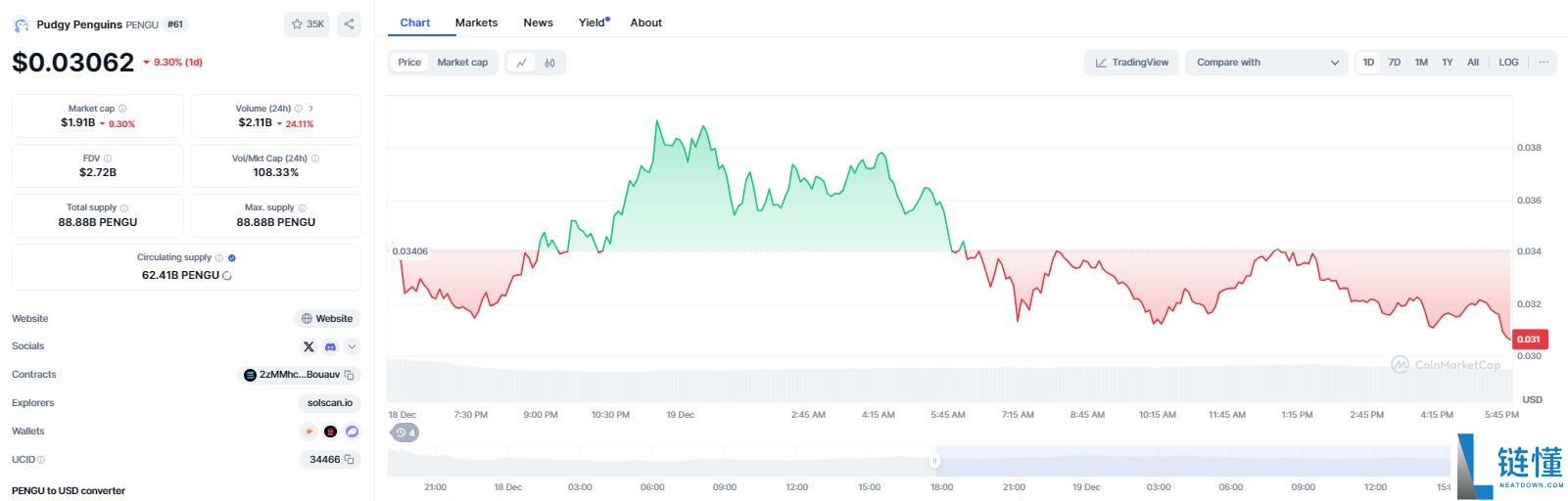Image resolution: width=1568 pixels, height=501 pixels.
Task: Open the Discord social link
Action: coord(330,346)
